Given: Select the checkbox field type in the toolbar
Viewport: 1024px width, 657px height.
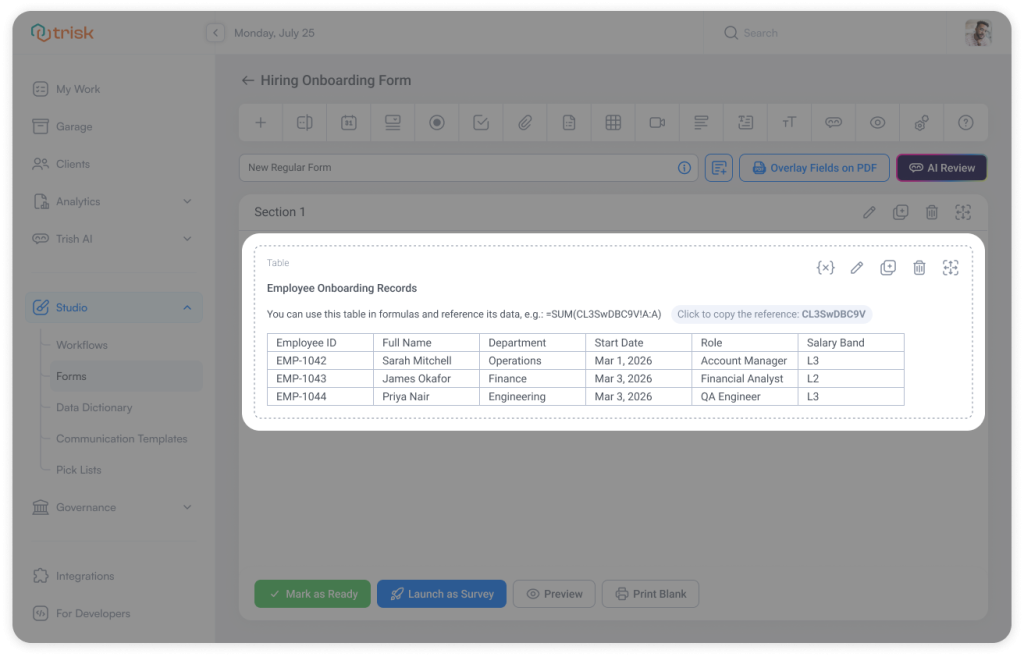Looking at the screenshot, I should point(480,122).
